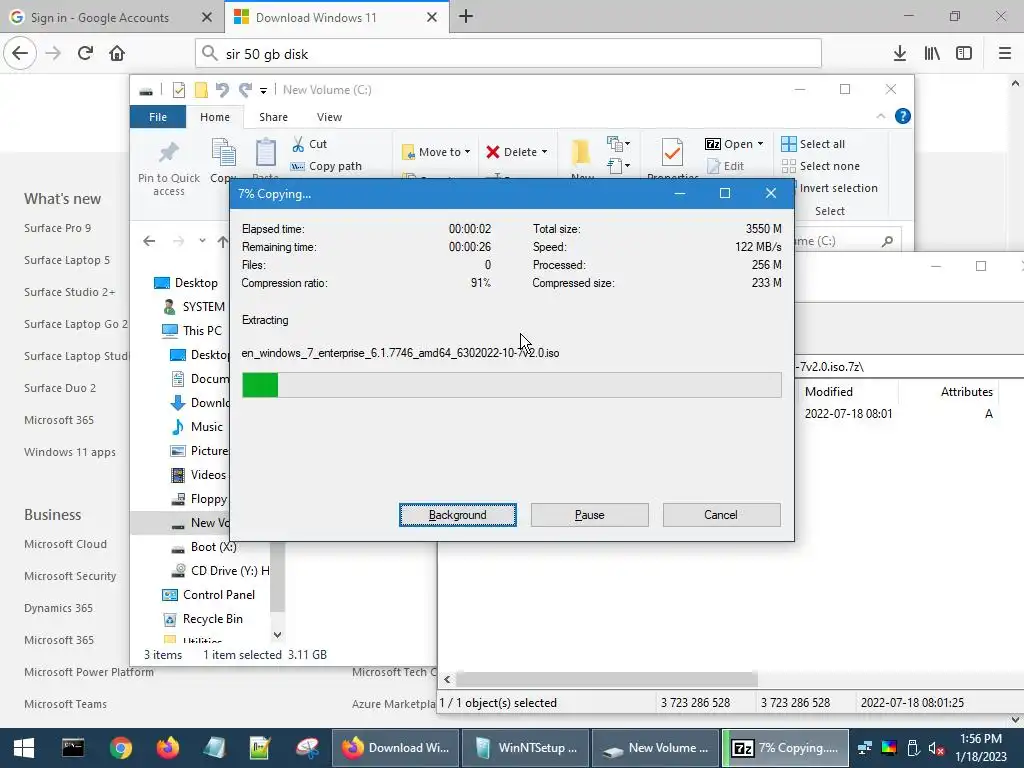Close the Download Windows 11 tab
This screenshot has width=1024, height=768.
[432, 18]
